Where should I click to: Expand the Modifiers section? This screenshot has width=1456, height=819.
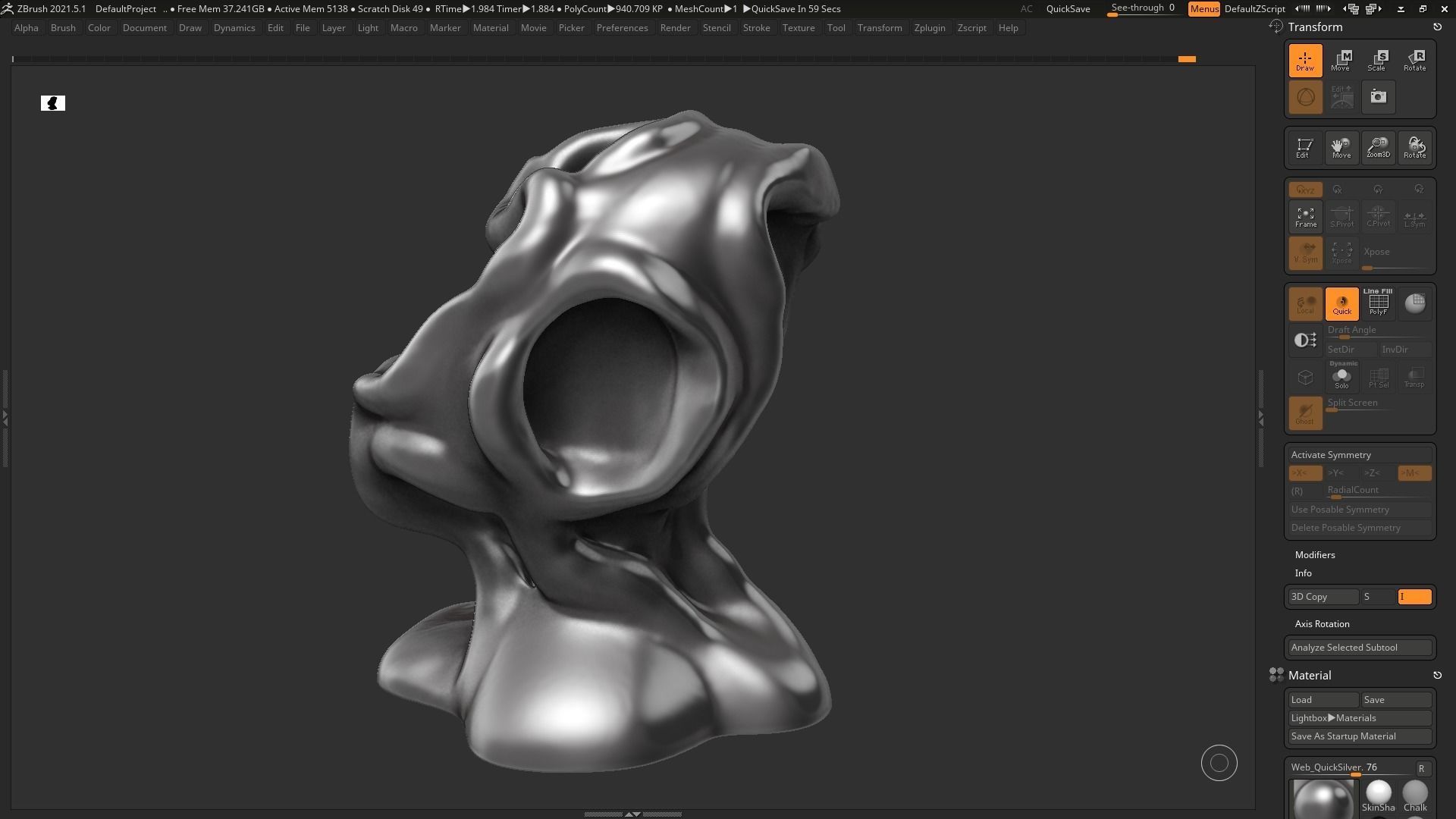1315,555
